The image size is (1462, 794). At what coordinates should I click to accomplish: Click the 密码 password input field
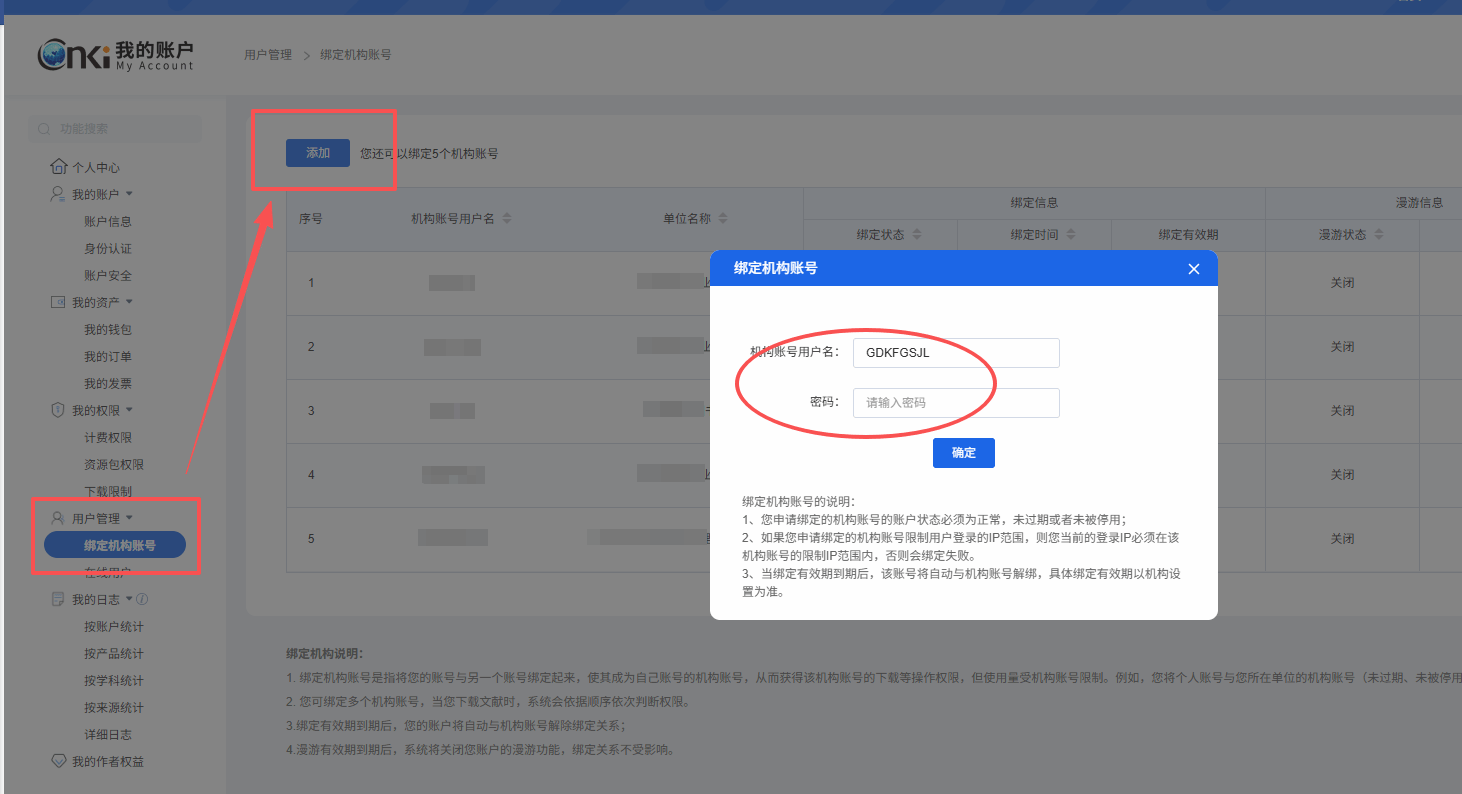click(x=955, y=403)
